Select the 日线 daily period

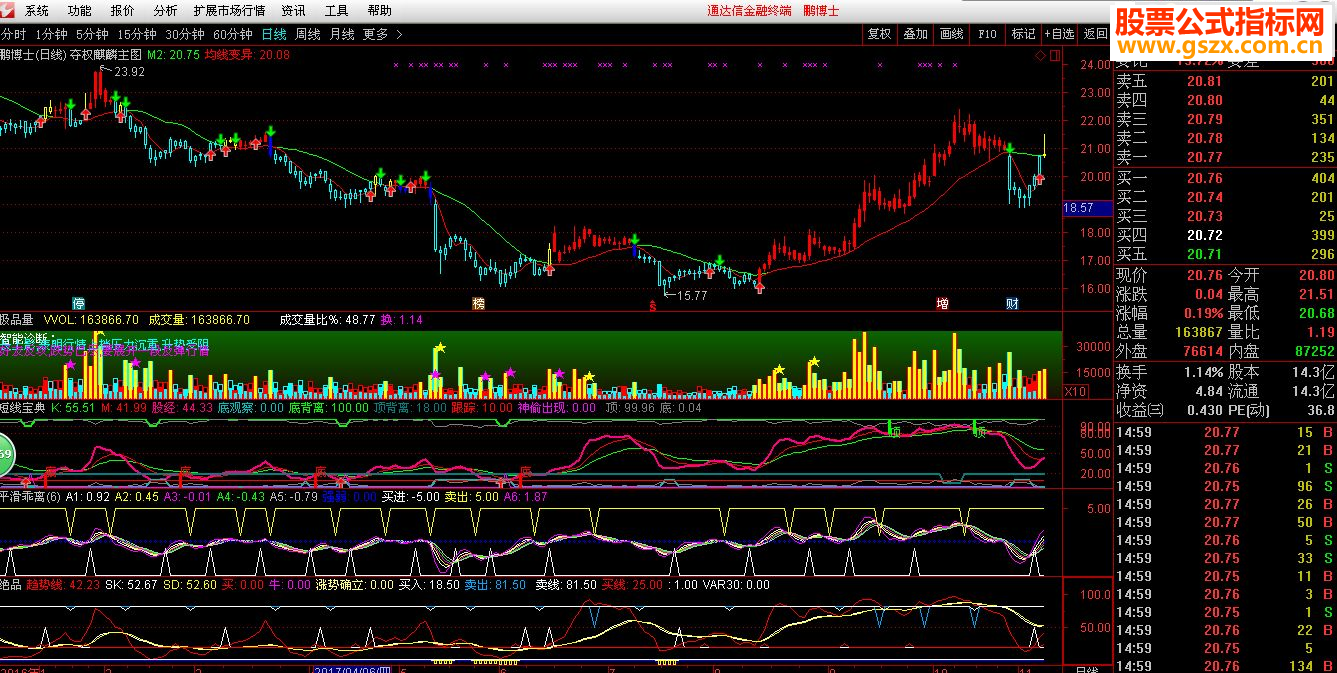(x=274, y=34)
